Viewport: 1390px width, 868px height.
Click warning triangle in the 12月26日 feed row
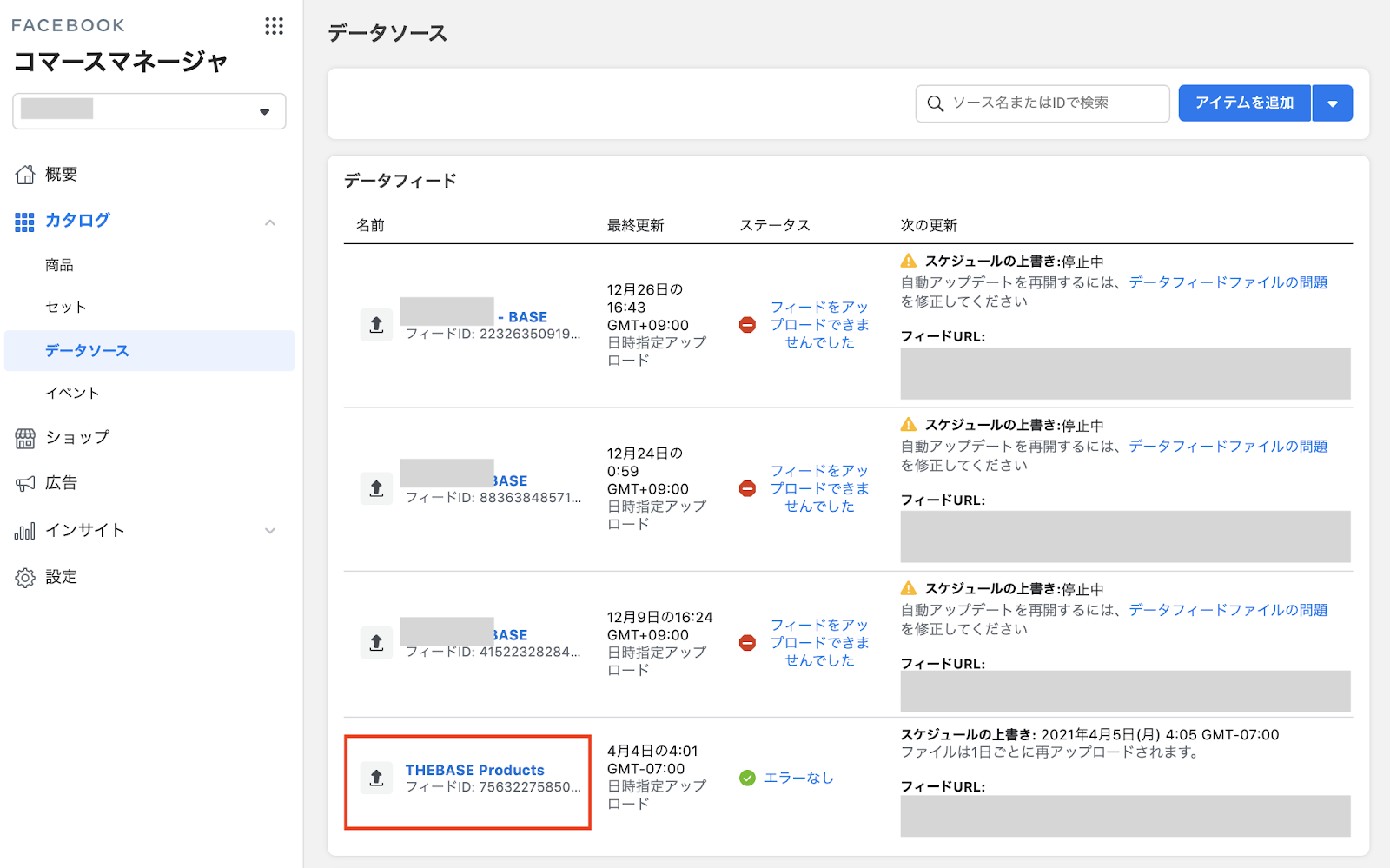[909, 261]
